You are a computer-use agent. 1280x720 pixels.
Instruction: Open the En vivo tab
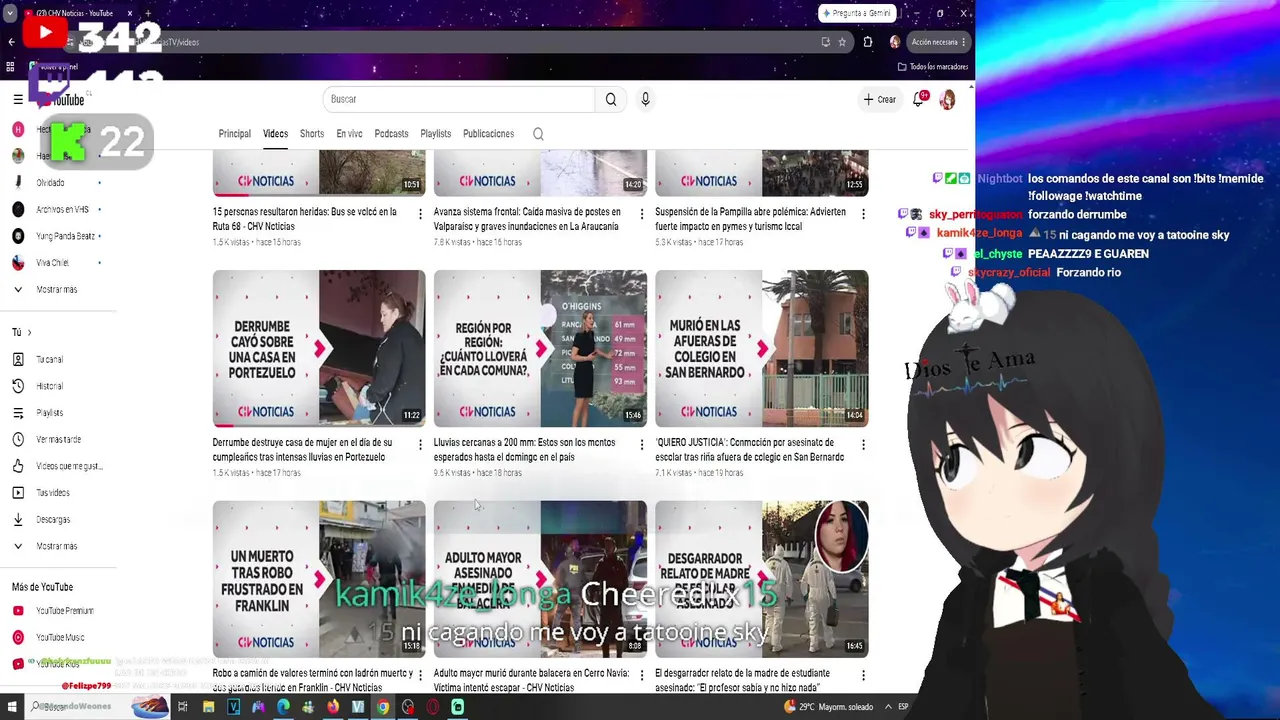349,134
